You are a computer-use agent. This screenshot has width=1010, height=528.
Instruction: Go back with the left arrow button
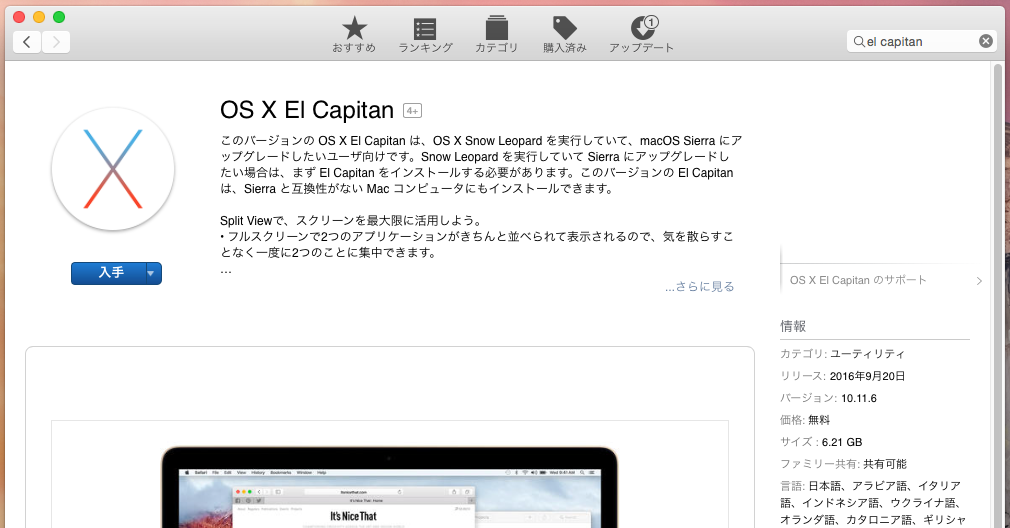27,42
